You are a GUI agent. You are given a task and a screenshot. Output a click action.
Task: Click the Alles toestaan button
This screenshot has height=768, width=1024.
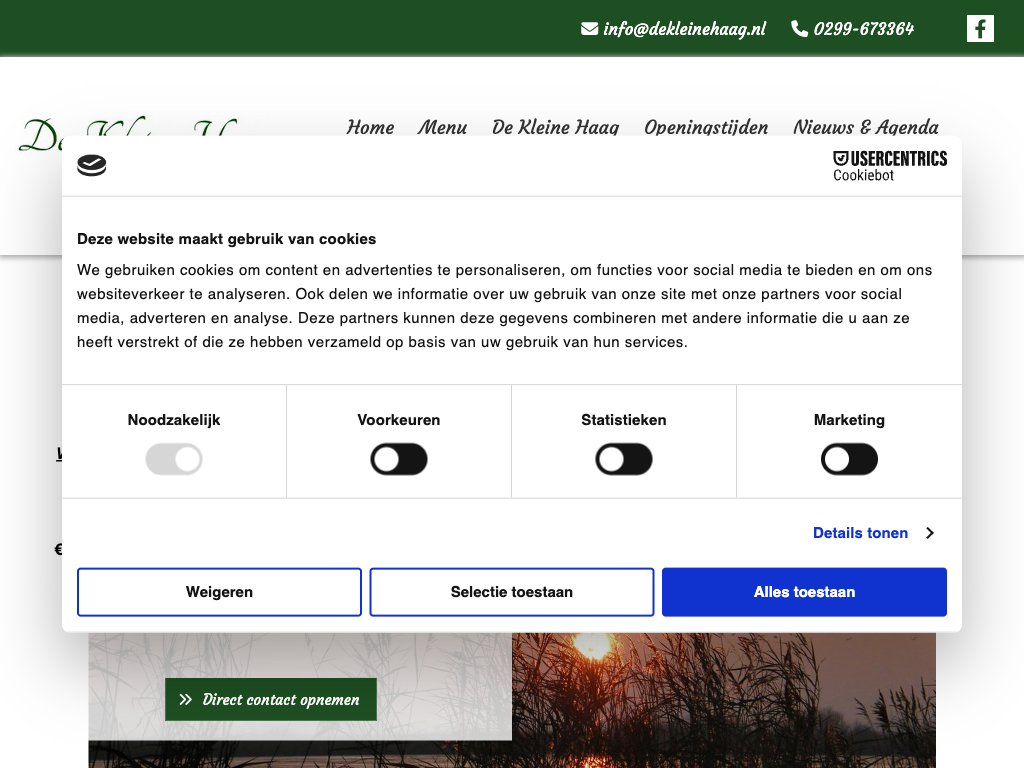[x=804, y=592]
